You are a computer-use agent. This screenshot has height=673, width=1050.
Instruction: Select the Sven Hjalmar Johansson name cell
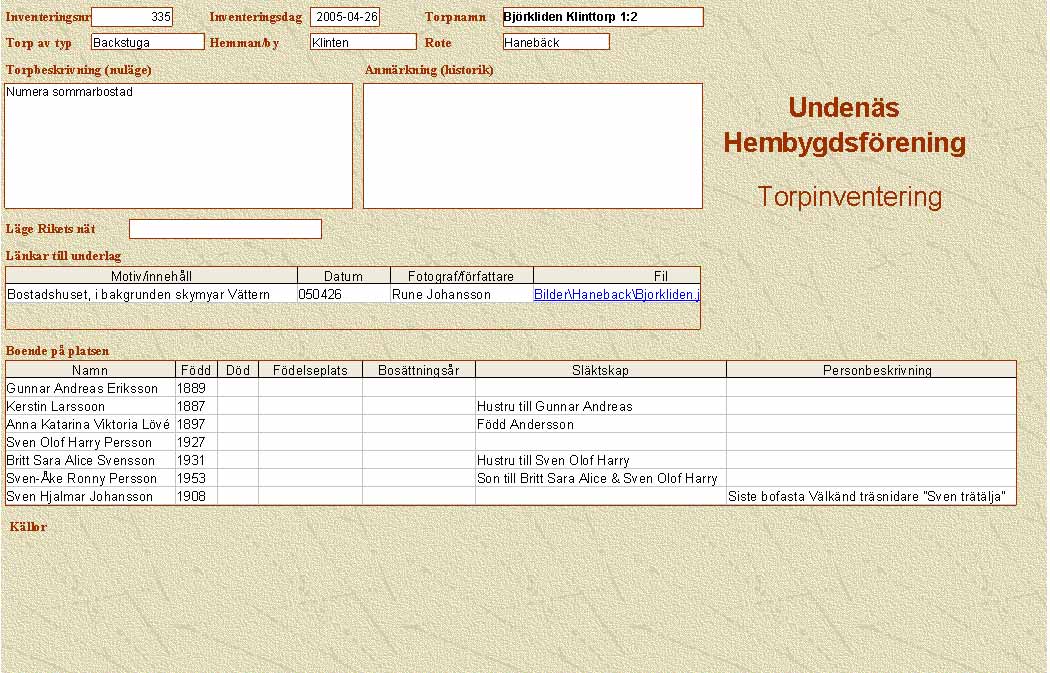coord(80,496)
